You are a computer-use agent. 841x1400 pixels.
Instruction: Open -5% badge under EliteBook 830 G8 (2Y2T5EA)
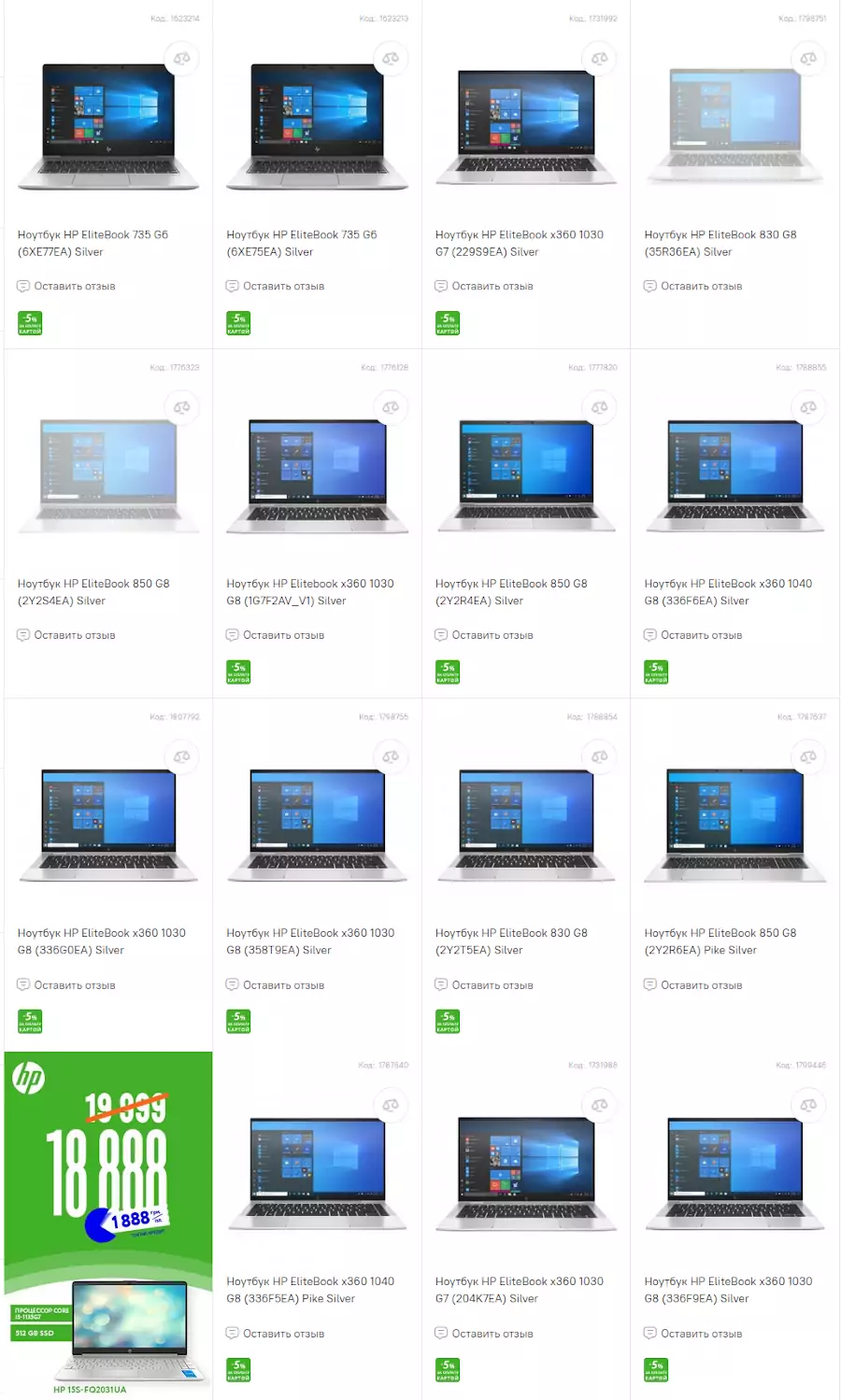(448, 1022)
